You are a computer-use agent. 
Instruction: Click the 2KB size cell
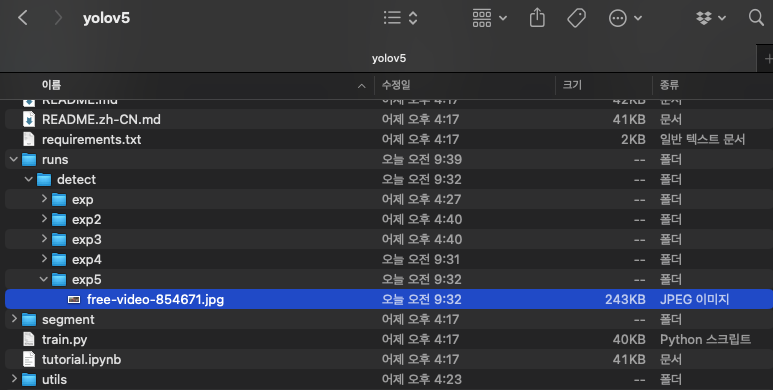tap(633, 140)
